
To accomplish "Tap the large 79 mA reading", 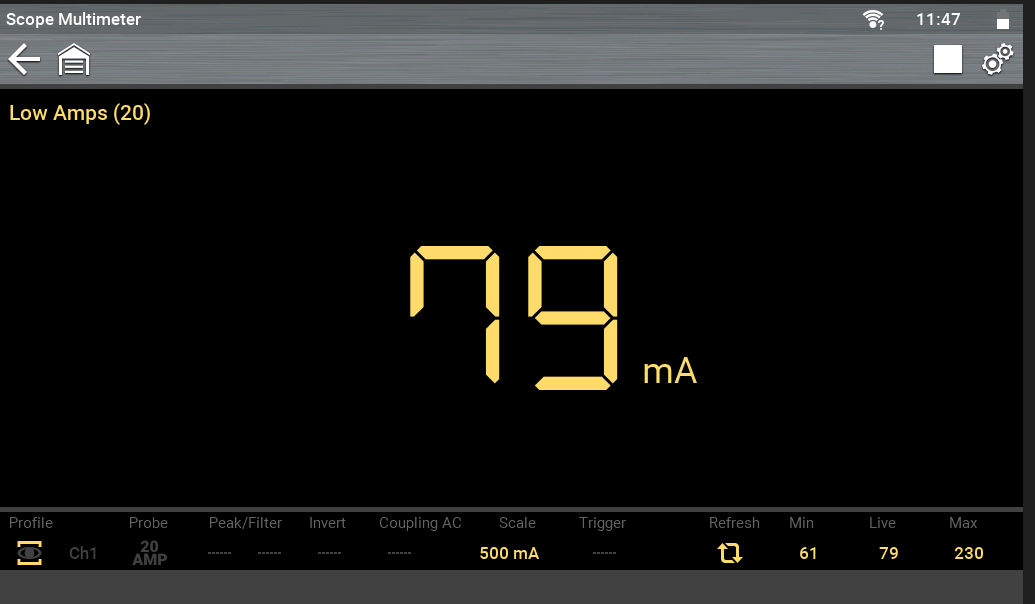I will [x=515, y=317].
